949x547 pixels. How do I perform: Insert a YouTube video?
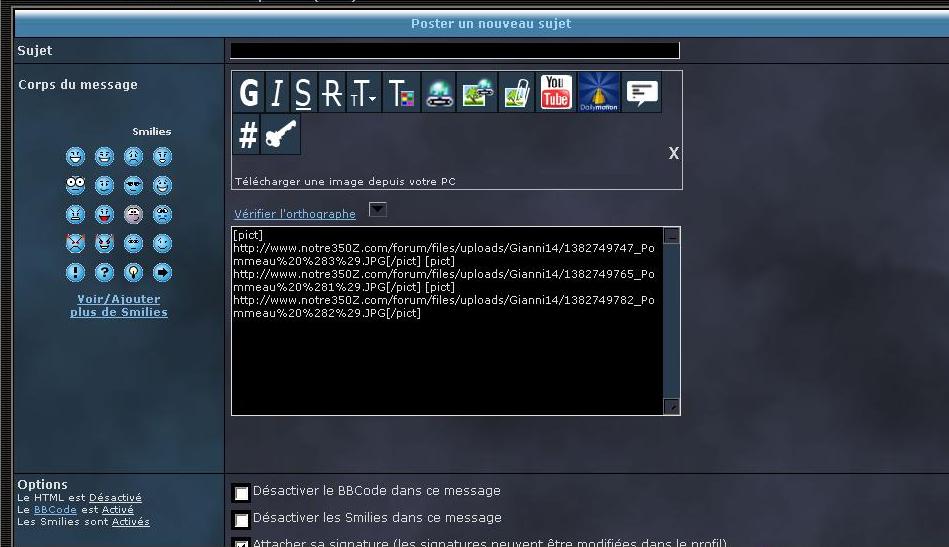(555, 93)
